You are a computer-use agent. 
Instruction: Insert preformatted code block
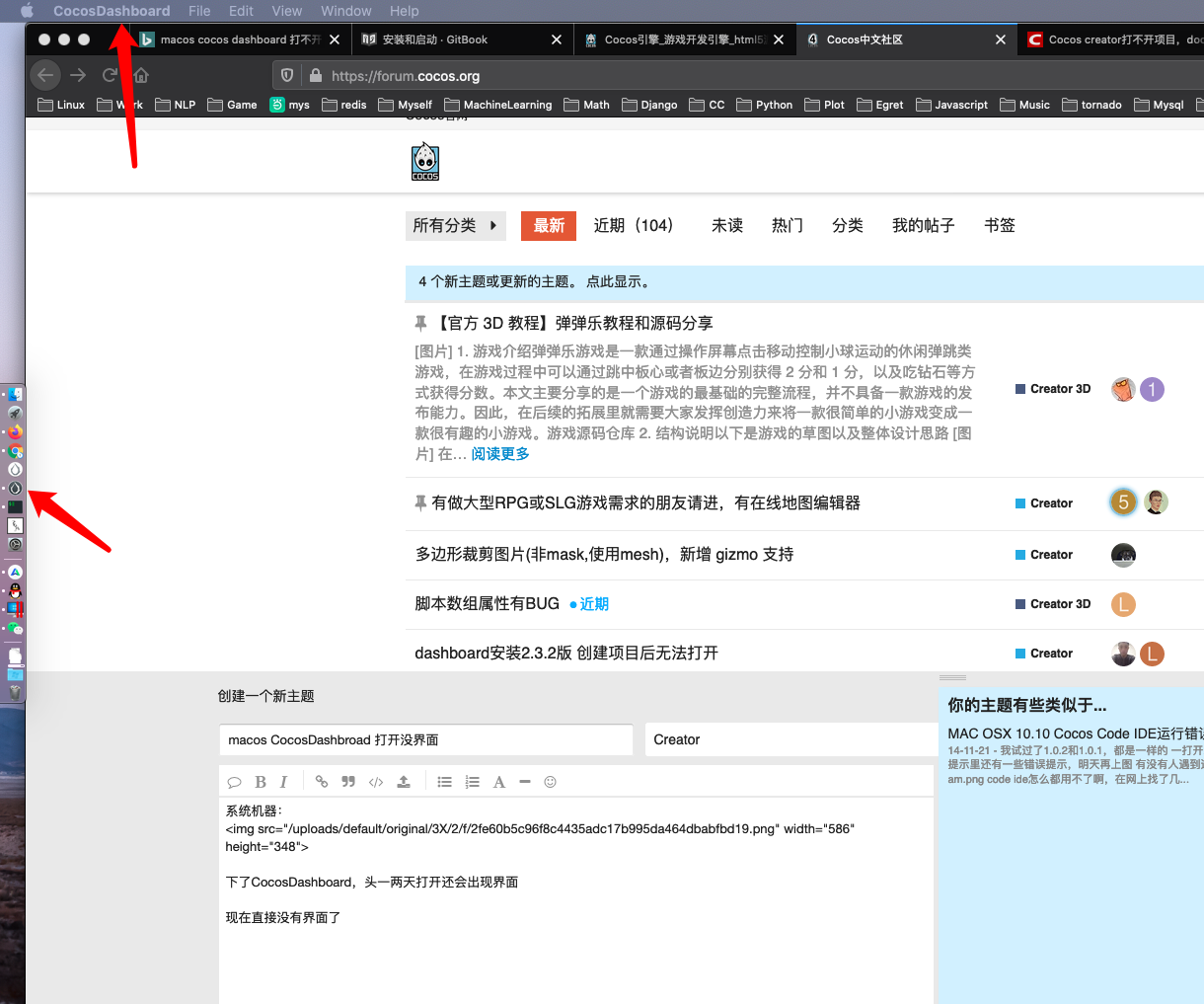(x=376, y=782)
